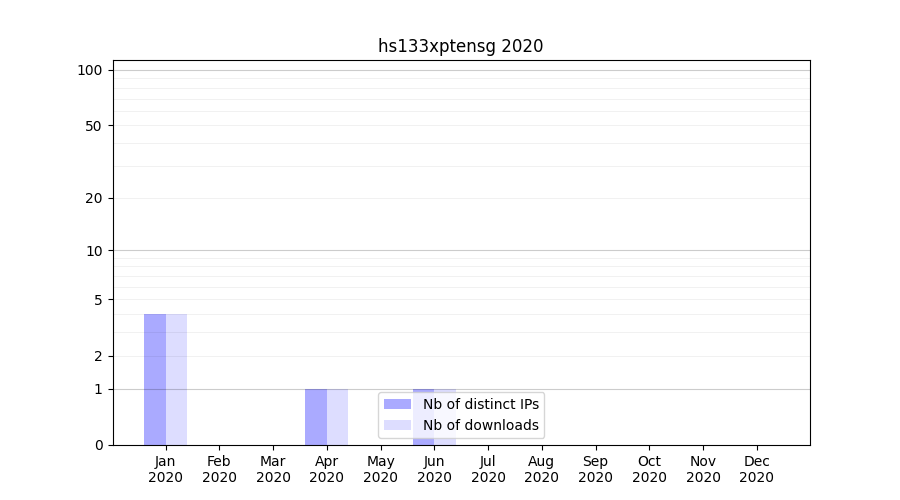The width and height of the screenshot is (900, 500).
Task: Click the chart title hs133xptensg 2020
Action: pos(460,46)
